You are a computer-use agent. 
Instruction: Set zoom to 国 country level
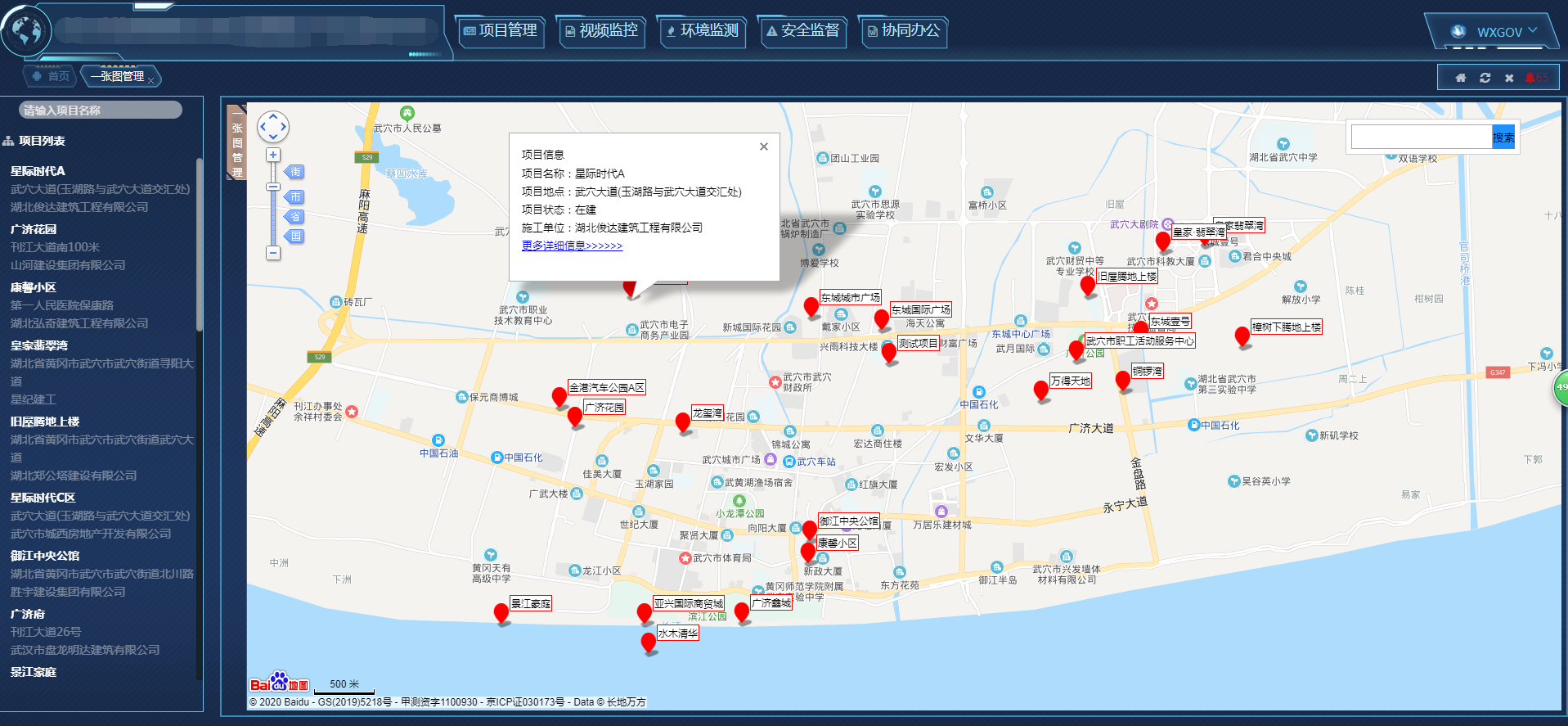(294, 237)
